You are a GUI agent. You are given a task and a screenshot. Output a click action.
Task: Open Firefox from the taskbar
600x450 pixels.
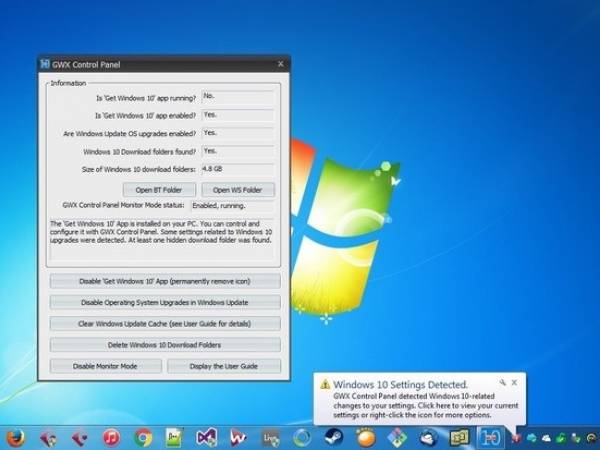16,438
